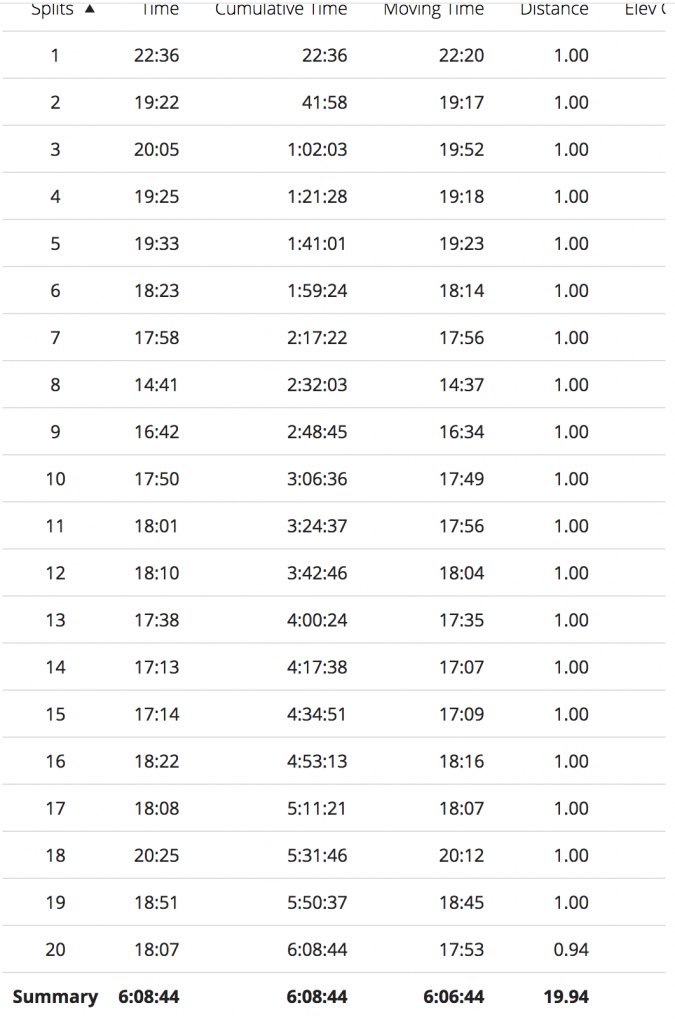
Task: Sort by the Splits column header
Action: 52,8
